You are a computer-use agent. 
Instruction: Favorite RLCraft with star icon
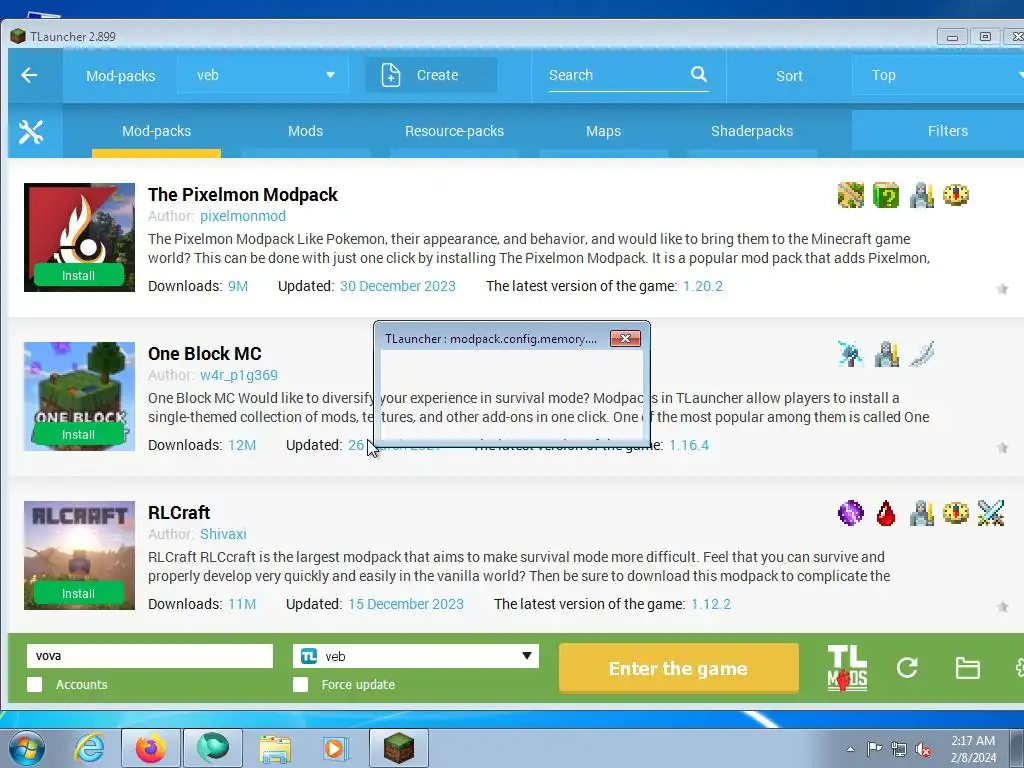[x=1002, y=607]
